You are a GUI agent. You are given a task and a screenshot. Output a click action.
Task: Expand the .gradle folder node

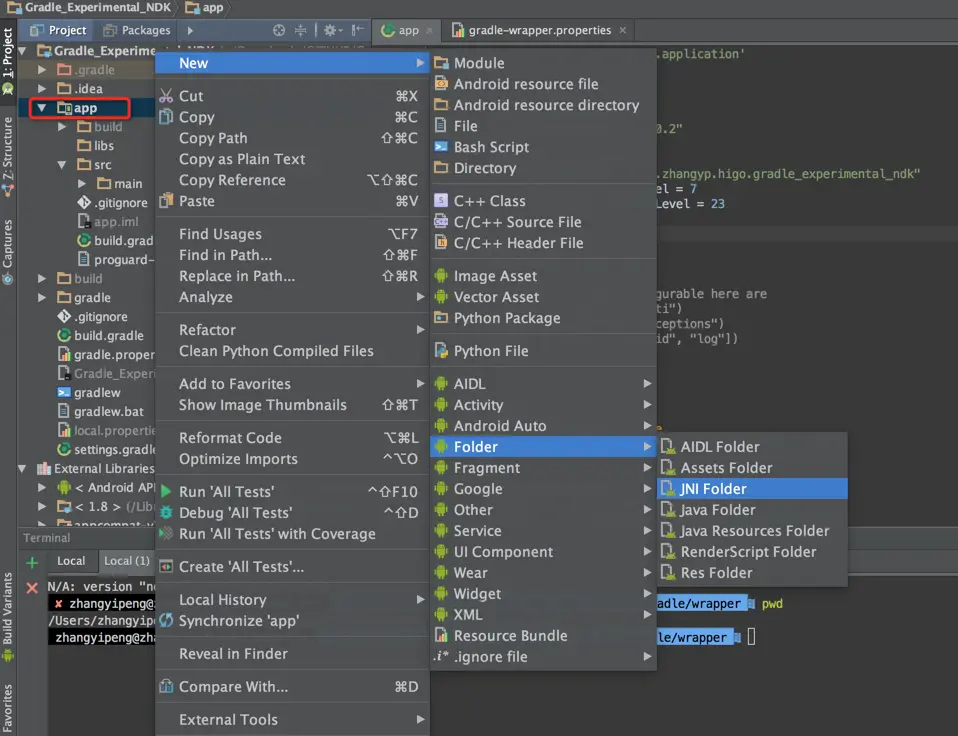point(42,70)
